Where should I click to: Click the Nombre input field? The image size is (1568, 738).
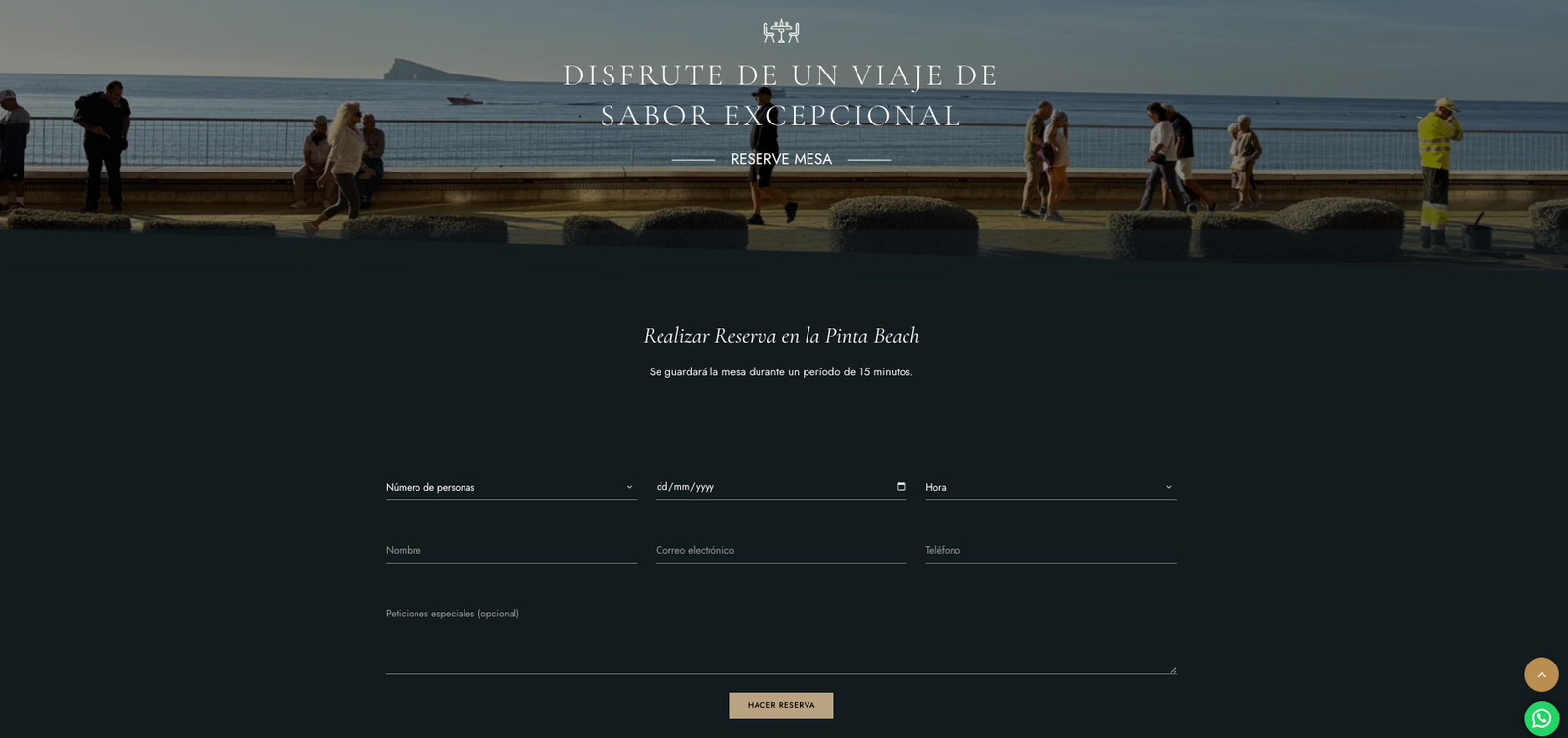(x=512, y=550)
